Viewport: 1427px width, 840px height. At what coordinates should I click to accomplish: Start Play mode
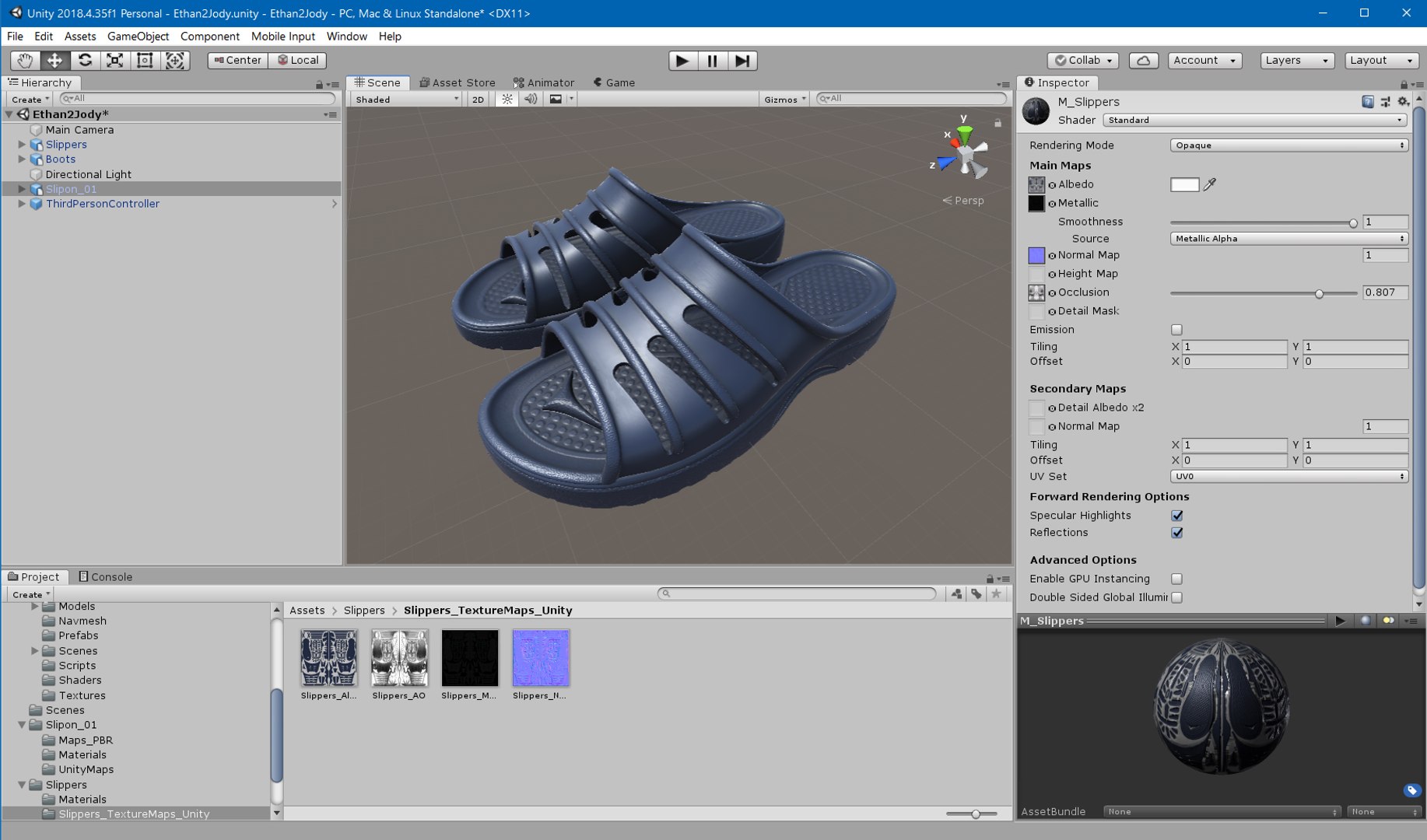point(682,61)
